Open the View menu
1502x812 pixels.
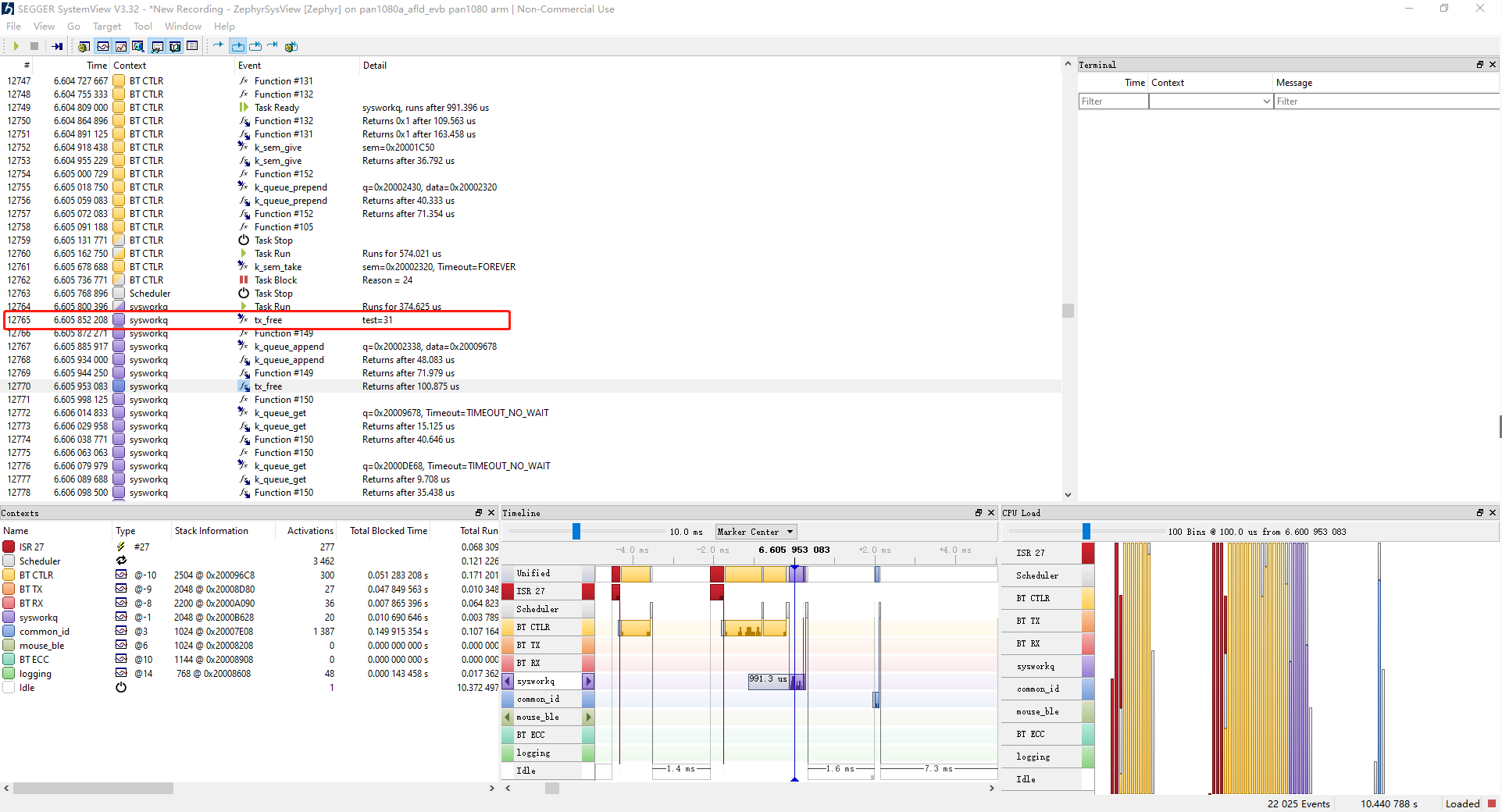[44, 26]
